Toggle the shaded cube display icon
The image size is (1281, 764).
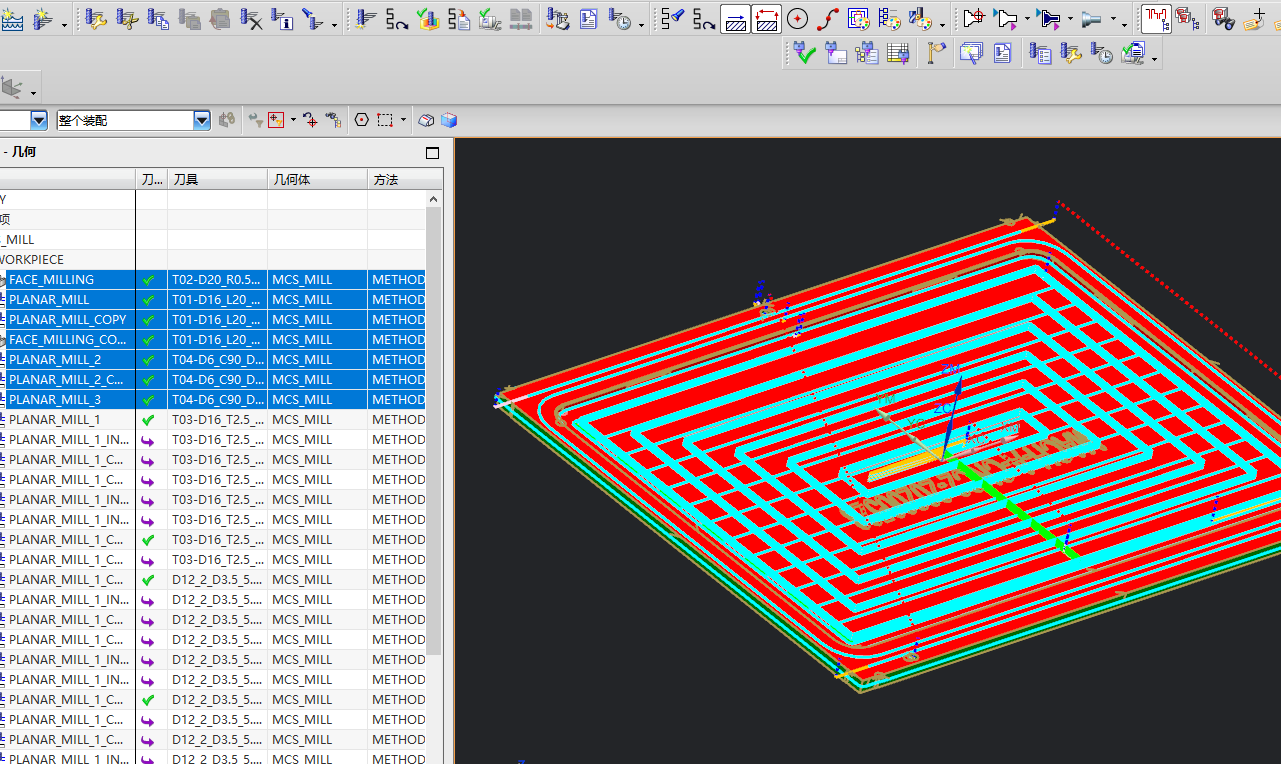[449, 120]
